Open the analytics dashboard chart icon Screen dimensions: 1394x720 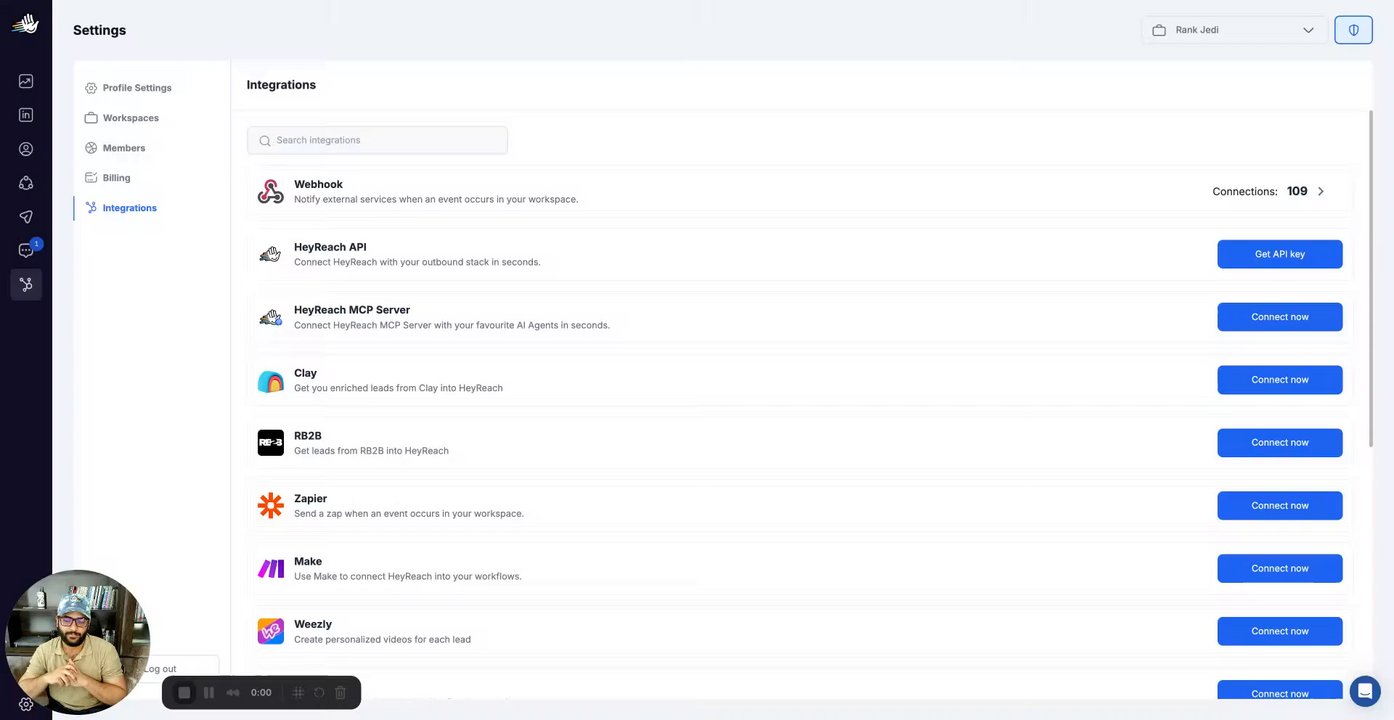pyautogui.click(x=26, y=81)
